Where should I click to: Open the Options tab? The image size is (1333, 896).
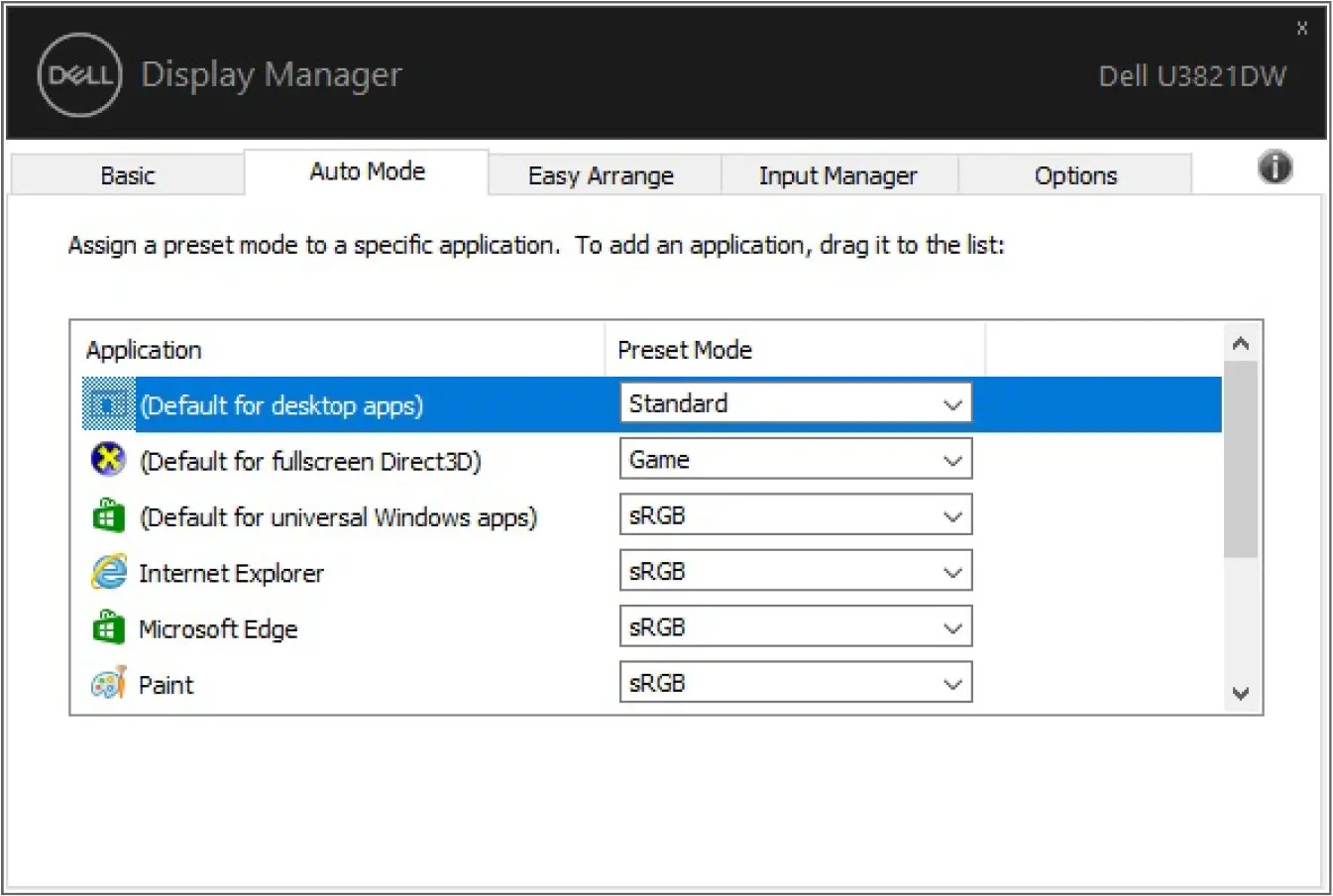pos(1075,175)
